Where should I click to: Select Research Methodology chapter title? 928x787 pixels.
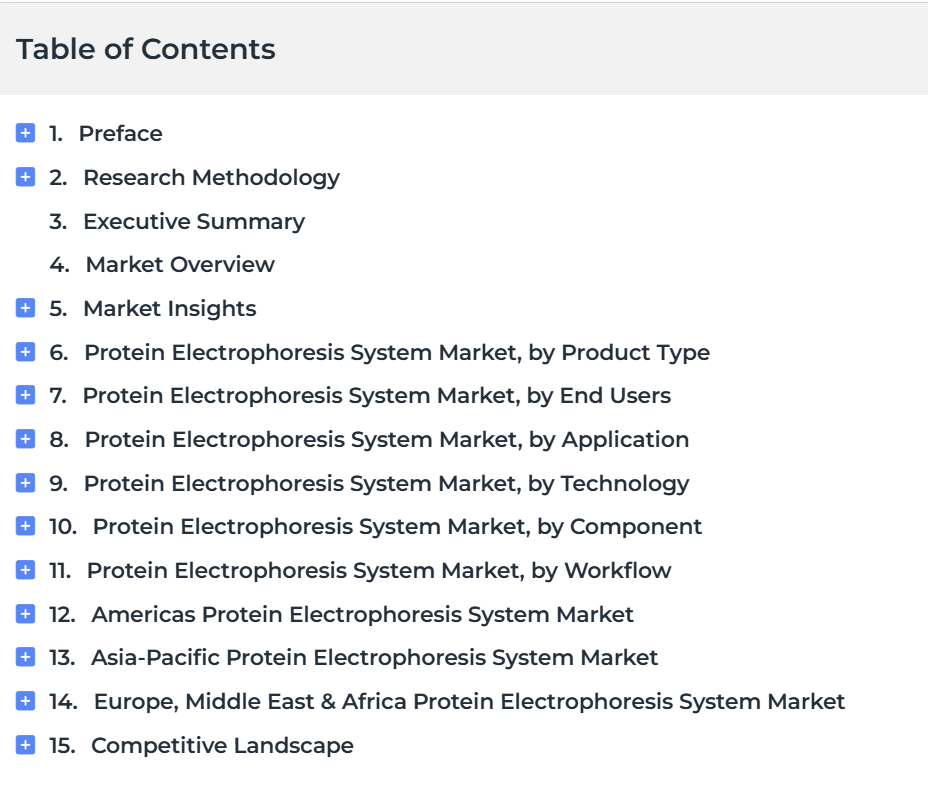[211, 177]
